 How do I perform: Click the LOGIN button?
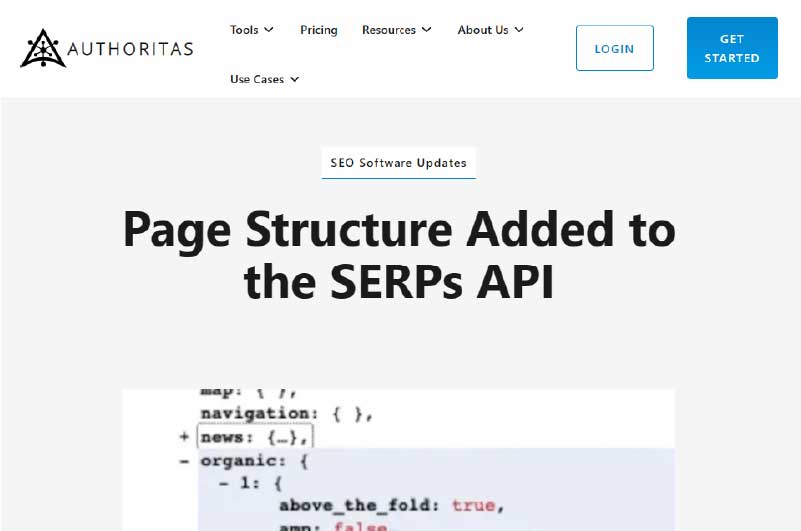click(x=615, y=48)
